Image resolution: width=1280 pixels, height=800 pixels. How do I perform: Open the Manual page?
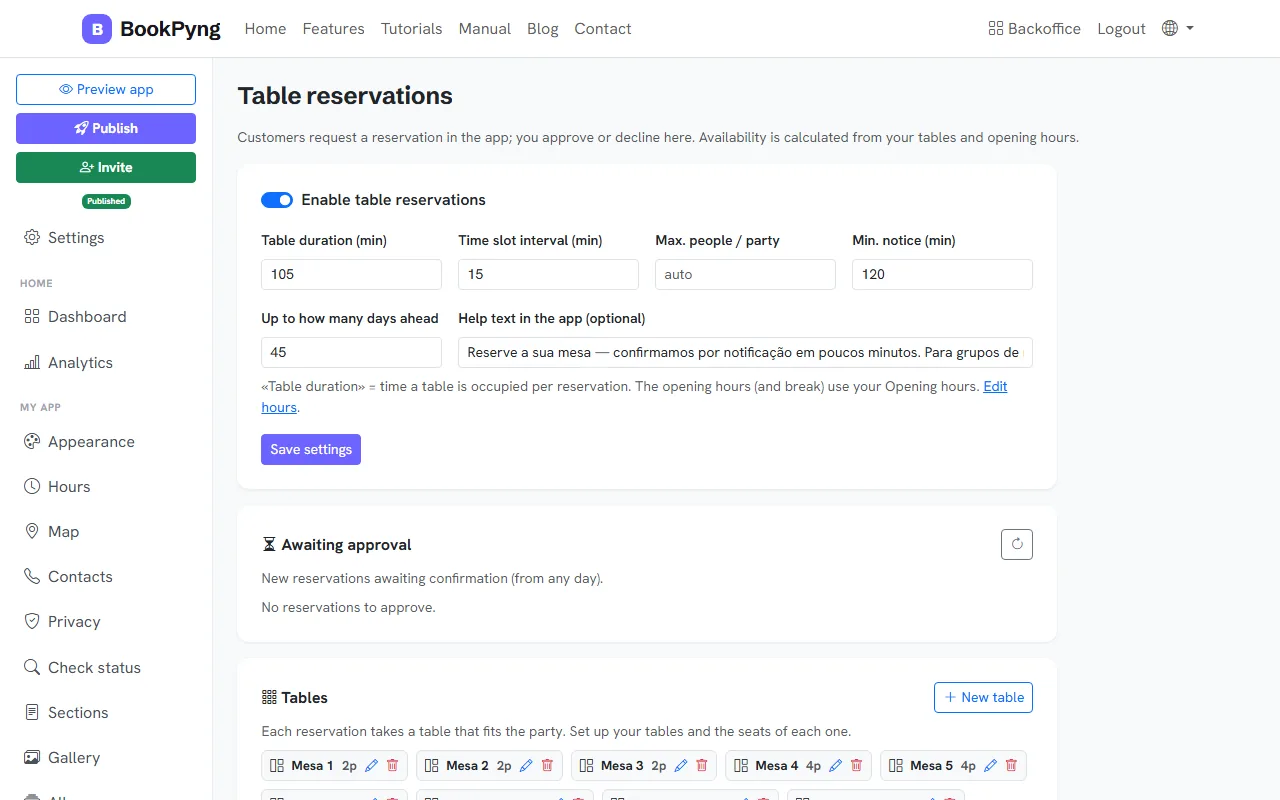click(x=485, y=29)
